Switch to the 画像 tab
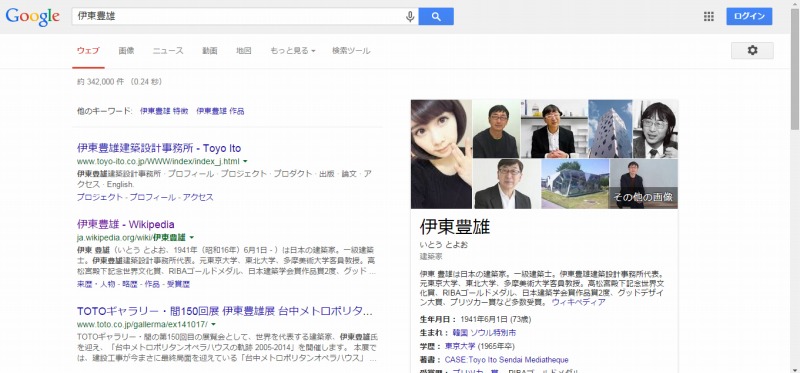Screen dimensions: 800x373 (x=126, y=51)
